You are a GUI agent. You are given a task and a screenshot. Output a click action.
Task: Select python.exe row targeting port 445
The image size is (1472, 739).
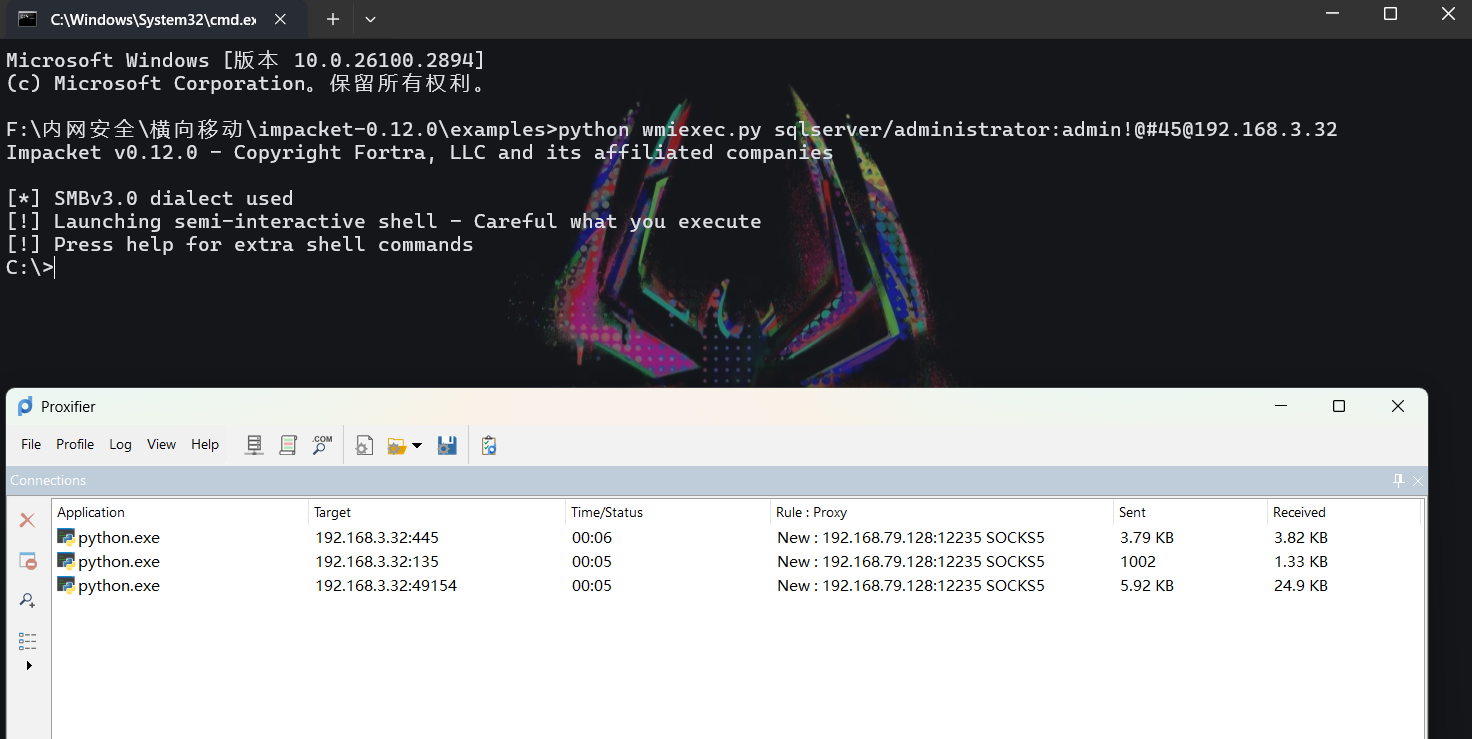736,537
